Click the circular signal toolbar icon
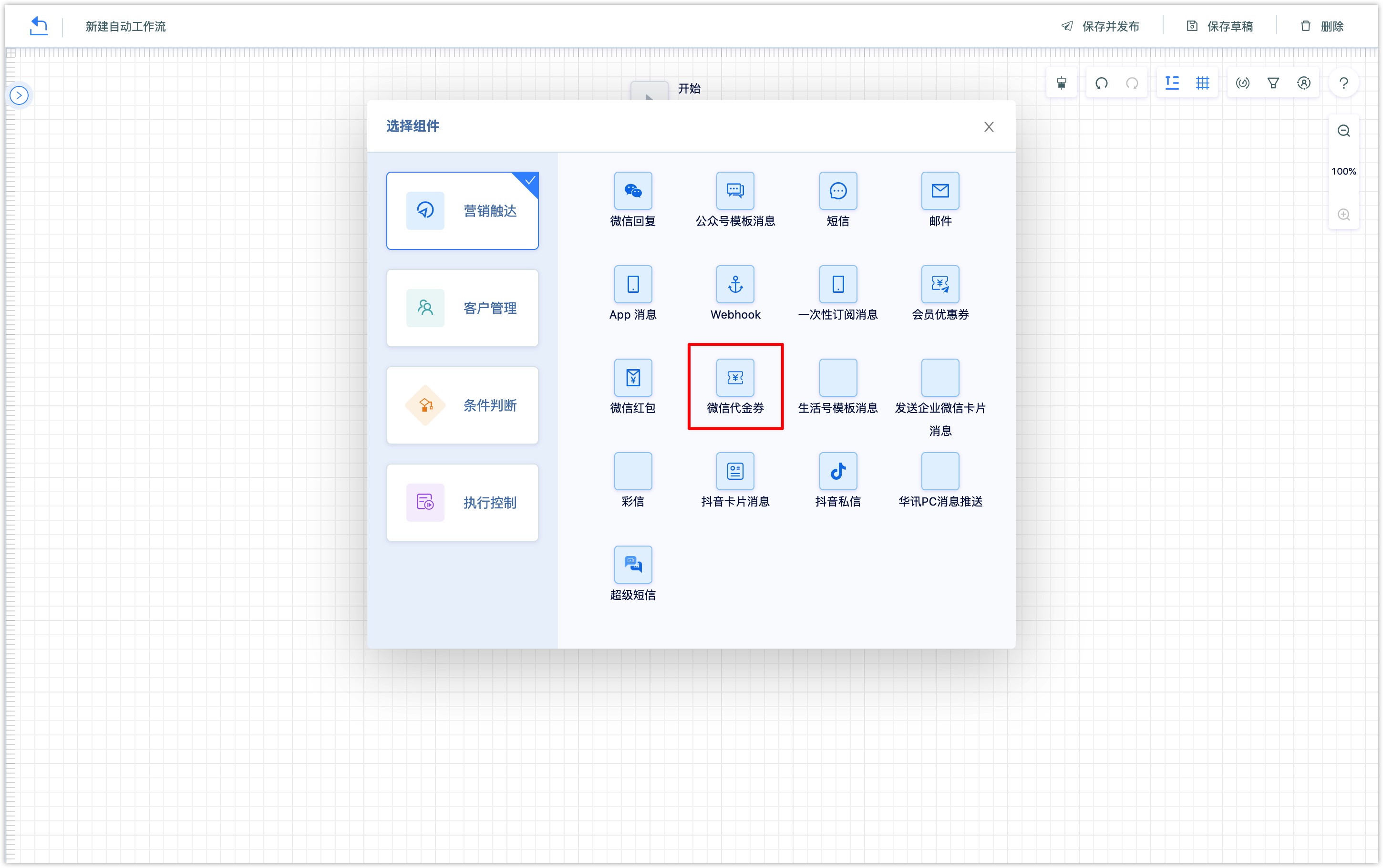 pyautogui.click(x=1242, y=83)
